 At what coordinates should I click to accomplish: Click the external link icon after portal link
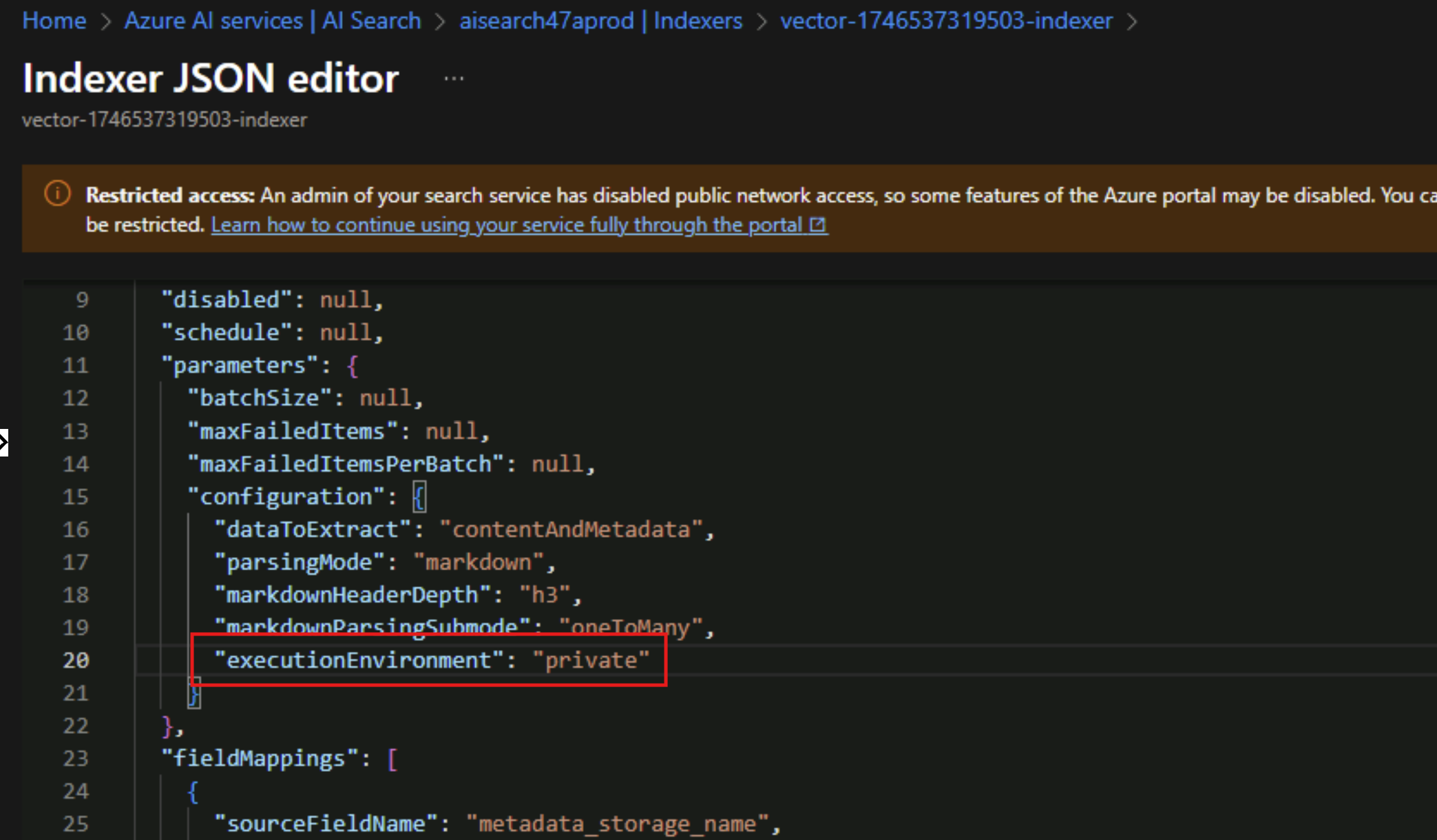pos(817,225)
